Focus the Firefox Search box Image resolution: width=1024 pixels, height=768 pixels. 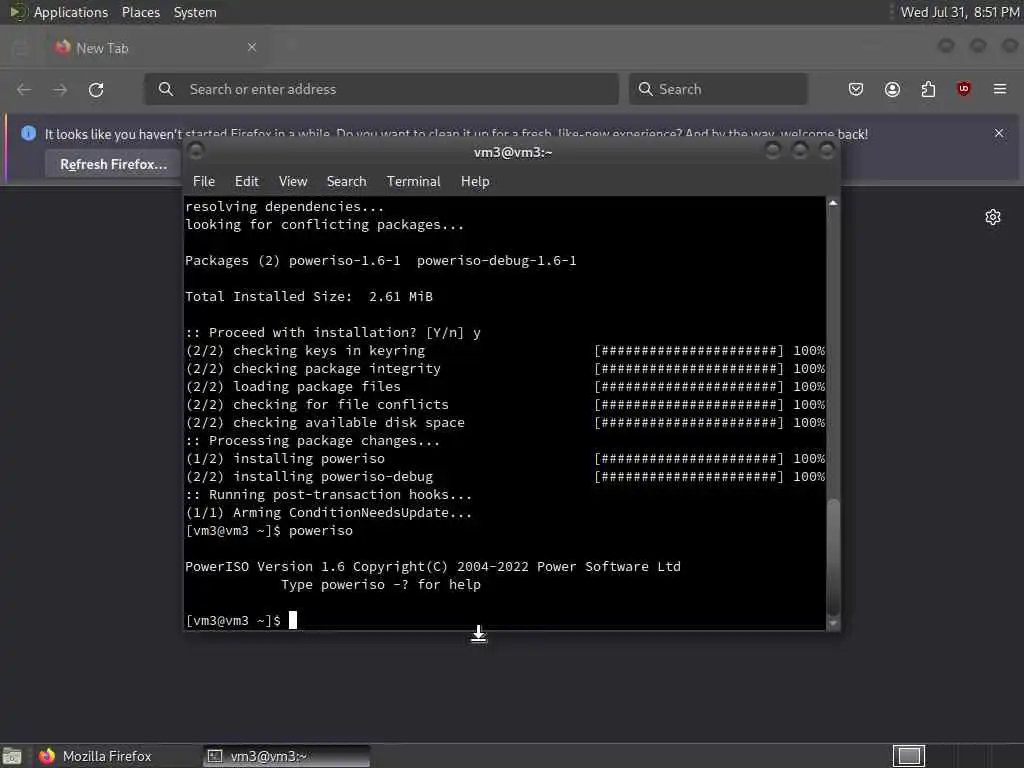(x=718, y=89)
